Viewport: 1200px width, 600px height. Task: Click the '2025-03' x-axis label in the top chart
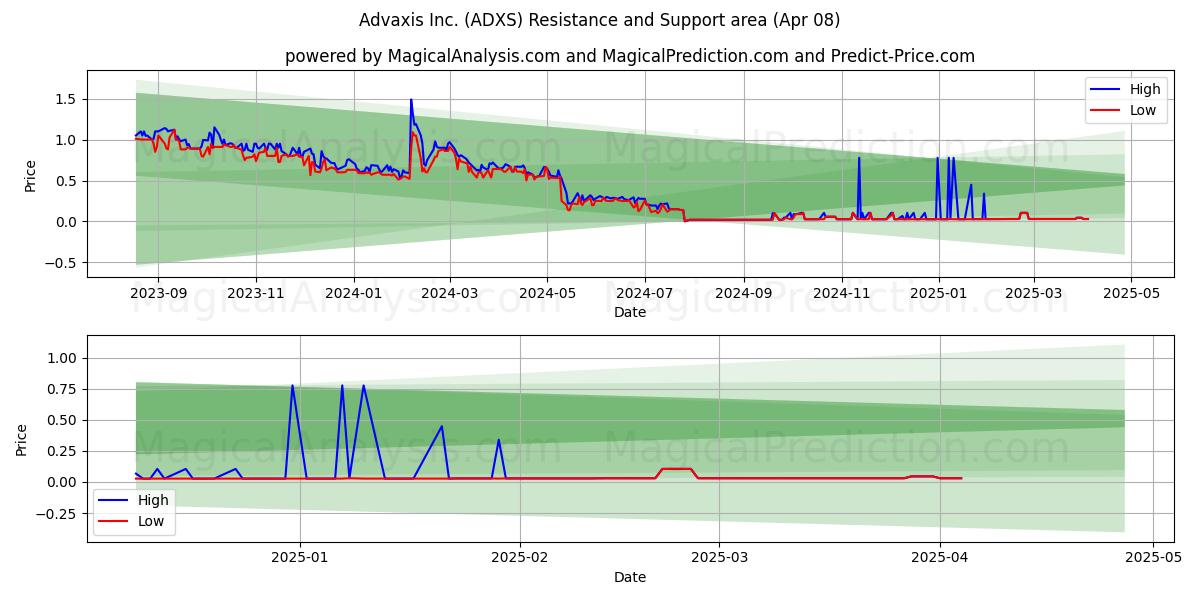[1033, 294]
